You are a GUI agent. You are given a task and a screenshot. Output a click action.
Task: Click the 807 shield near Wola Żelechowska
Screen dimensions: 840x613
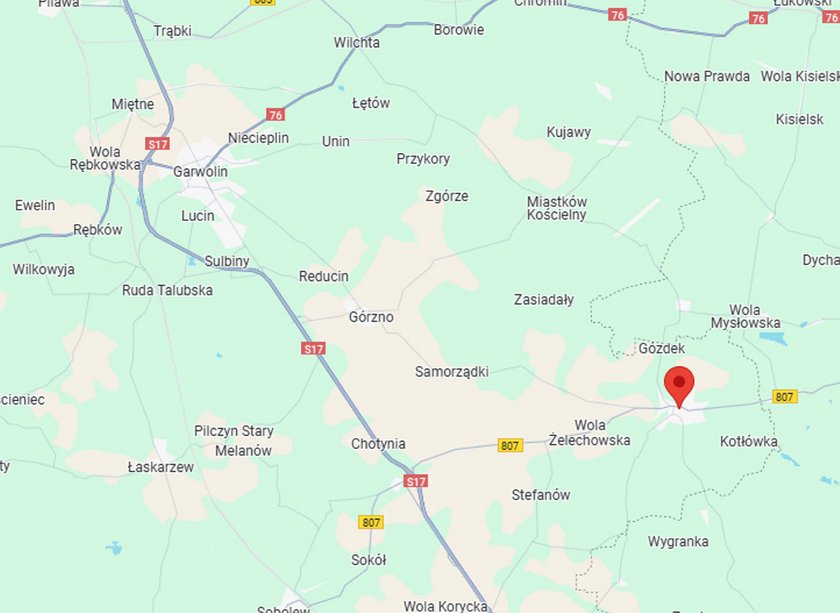click(x=509, y=445)
